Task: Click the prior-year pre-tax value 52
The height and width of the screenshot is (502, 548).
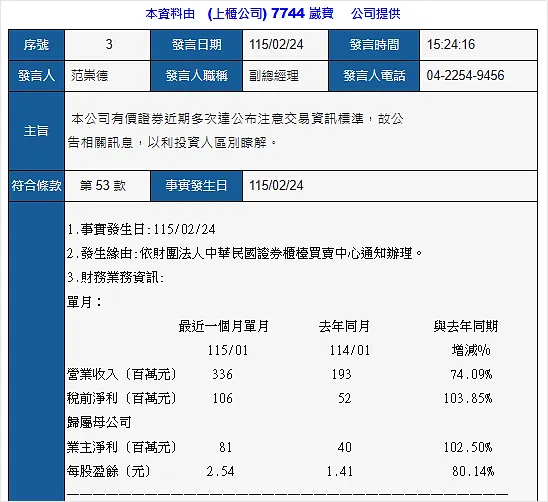Action: pyautogui.click(x=345, y=399)
